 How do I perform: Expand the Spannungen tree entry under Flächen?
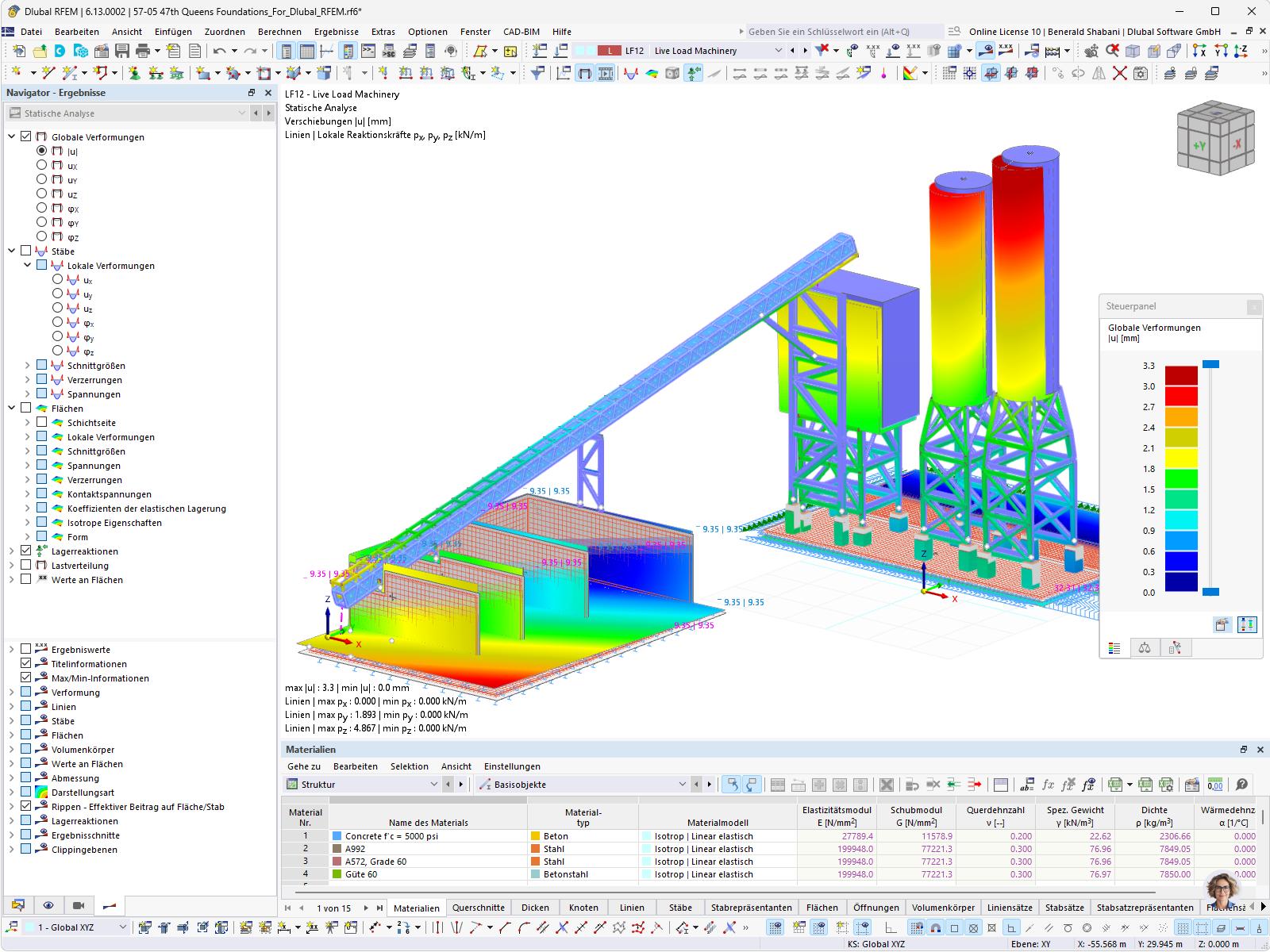[x=26, y=466]
